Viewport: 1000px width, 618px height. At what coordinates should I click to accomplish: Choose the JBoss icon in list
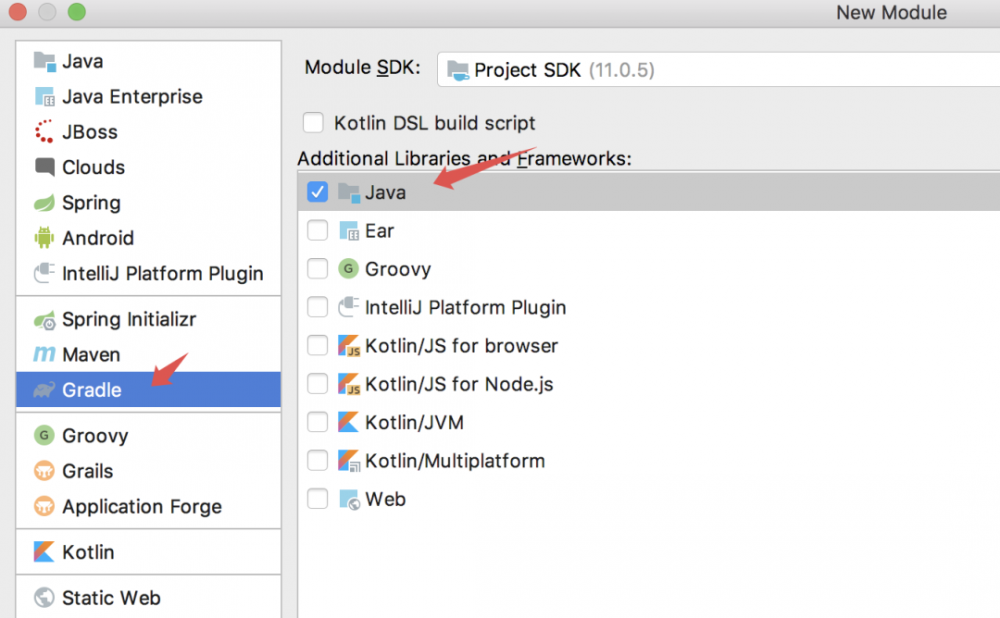click(44, 132)
